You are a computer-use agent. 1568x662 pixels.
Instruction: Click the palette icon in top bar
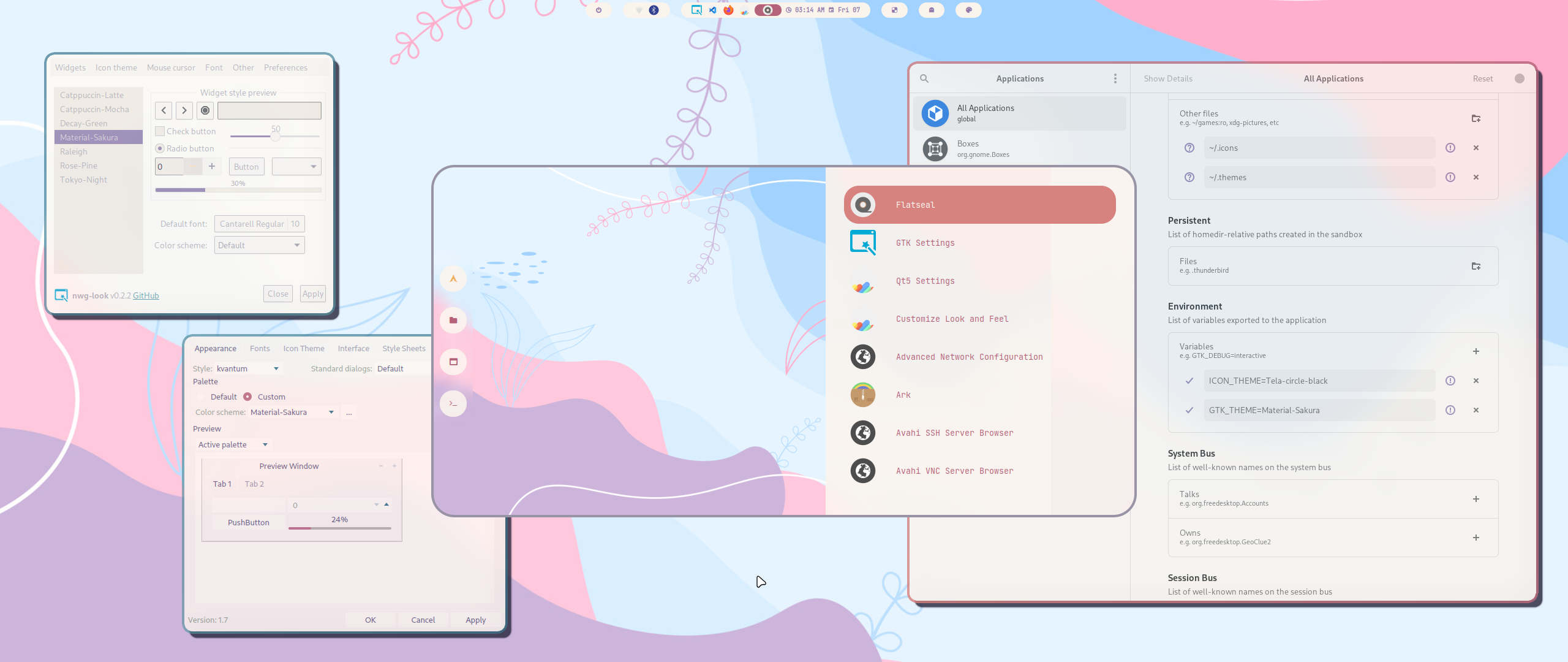tap(968, 10)
